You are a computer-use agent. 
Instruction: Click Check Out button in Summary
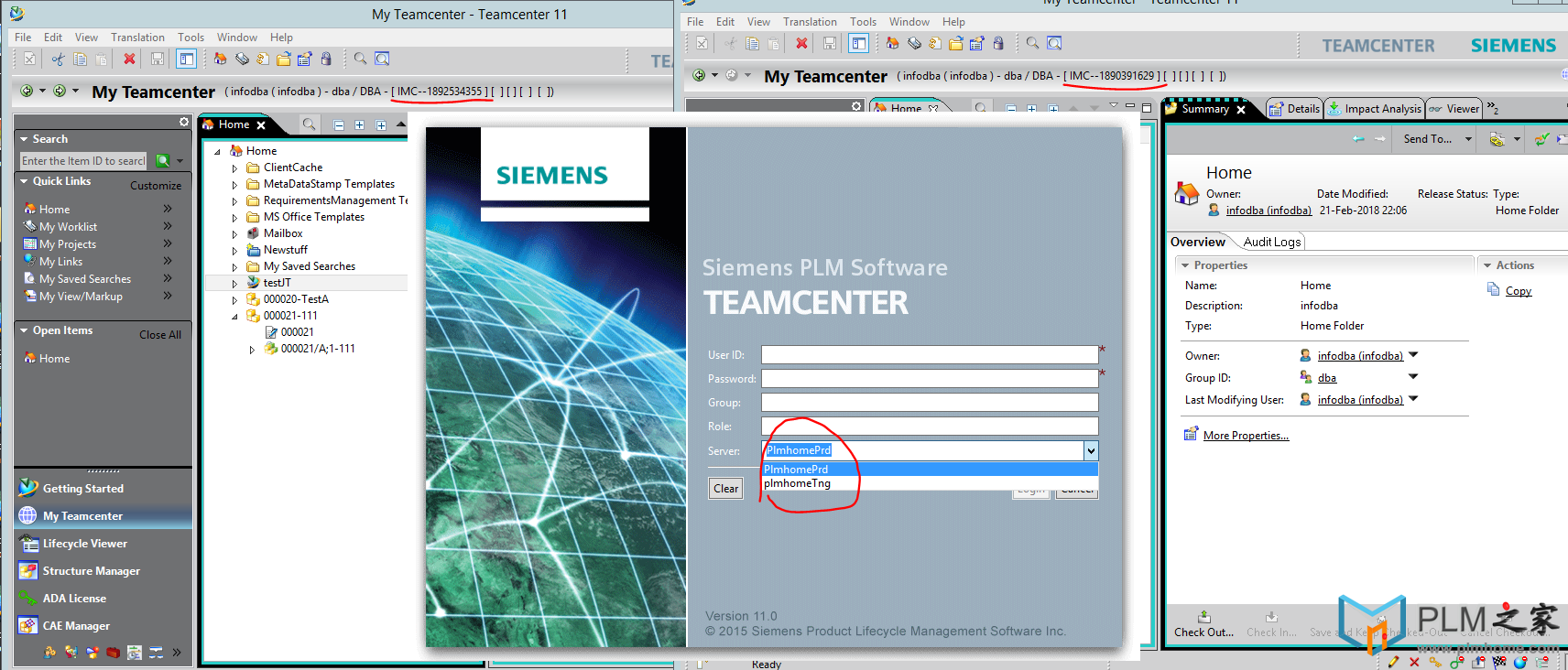[1203, 624]
